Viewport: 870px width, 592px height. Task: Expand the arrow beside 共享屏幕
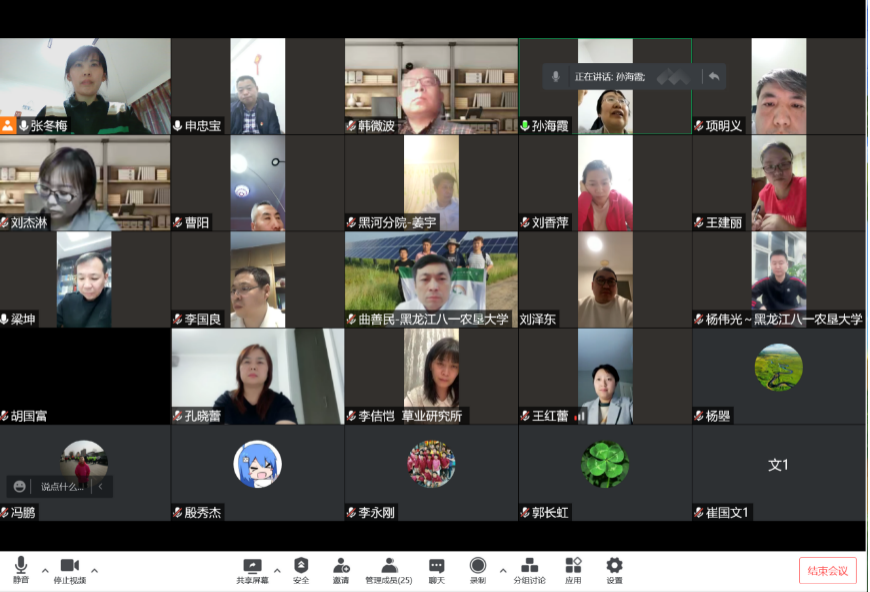point(277,570)
